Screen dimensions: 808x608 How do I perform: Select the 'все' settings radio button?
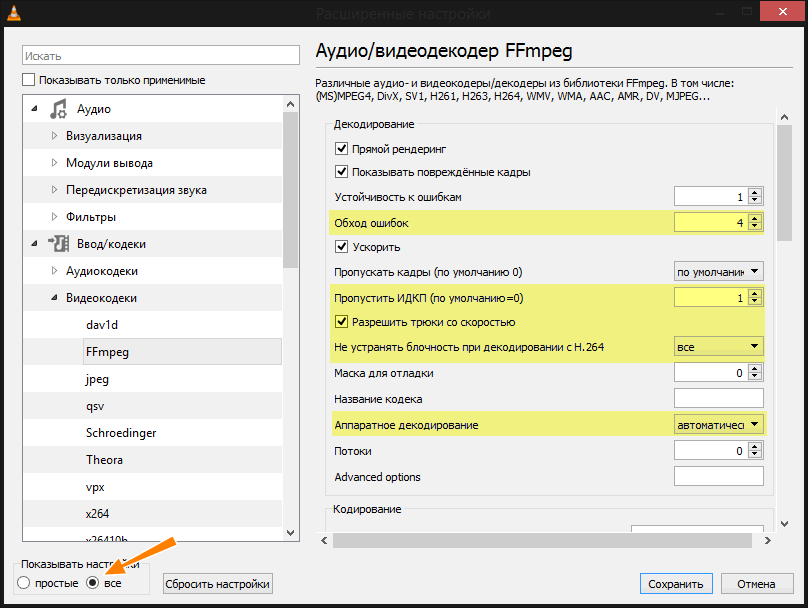coord(92,583)
